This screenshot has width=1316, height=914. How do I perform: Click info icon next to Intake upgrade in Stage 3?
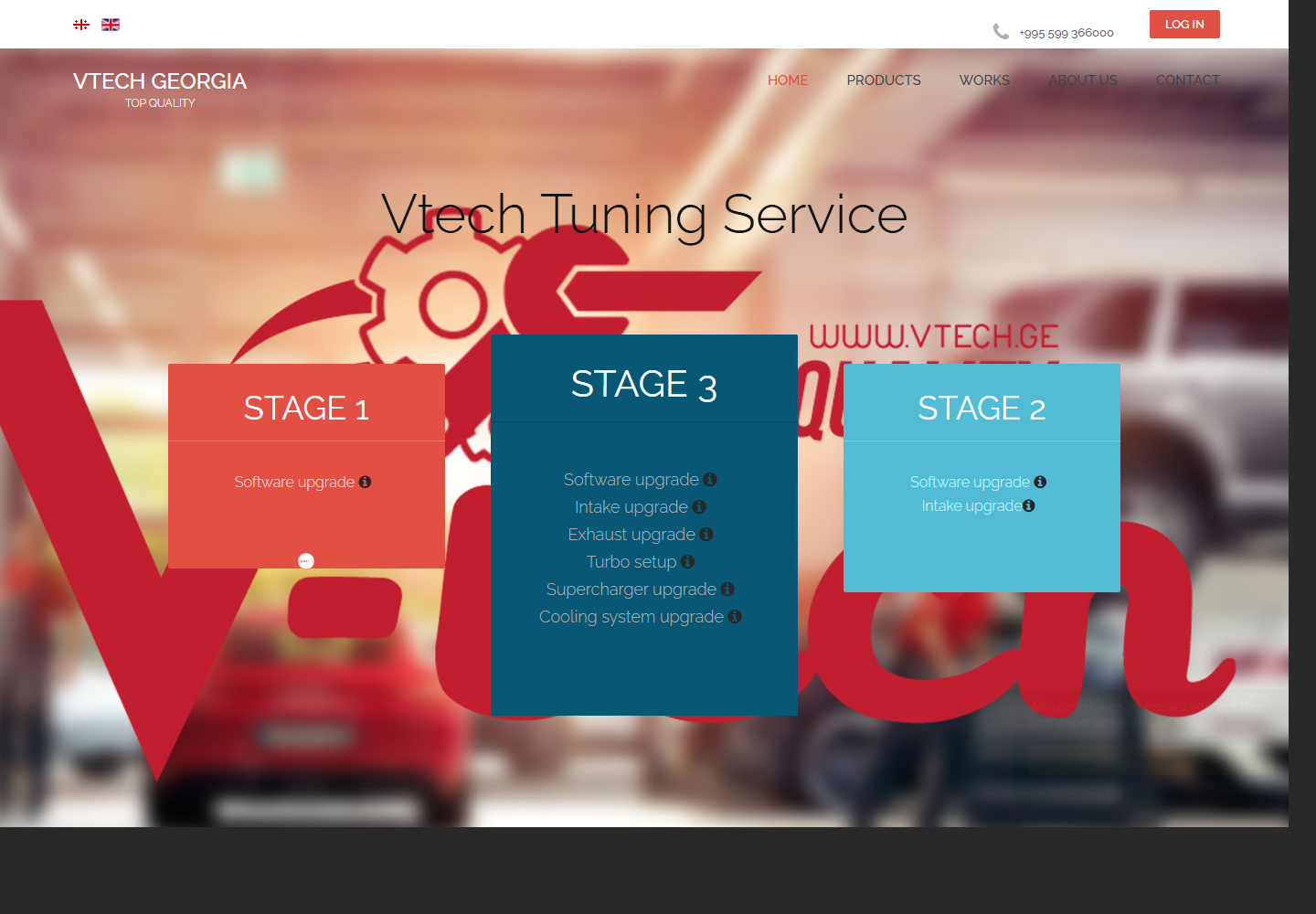[x=700, y=506]
